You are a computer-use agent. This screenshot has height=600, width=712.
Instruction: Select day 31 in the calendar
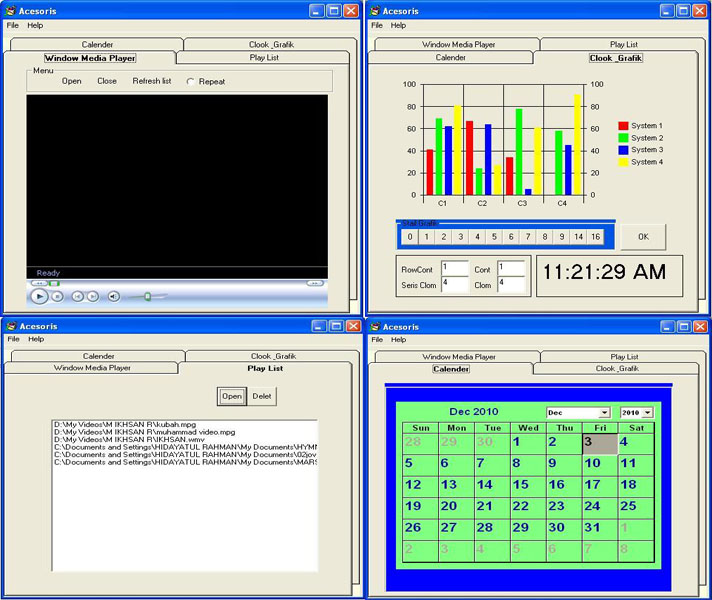click(x=599, y=529)
